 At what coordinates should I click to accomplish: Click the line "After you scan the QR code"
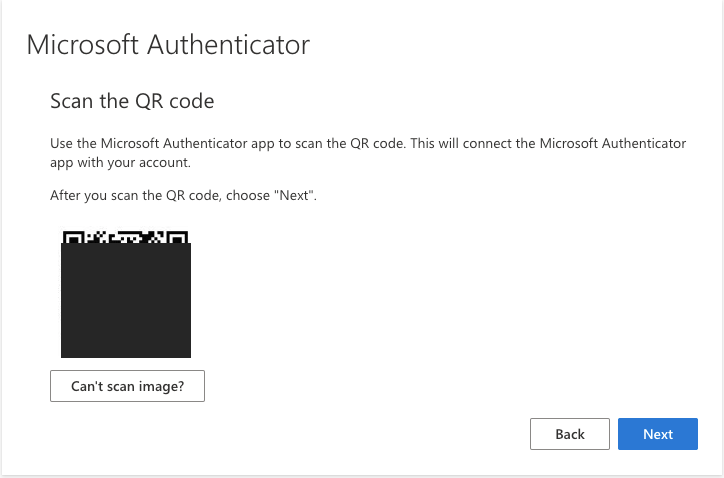183,195
